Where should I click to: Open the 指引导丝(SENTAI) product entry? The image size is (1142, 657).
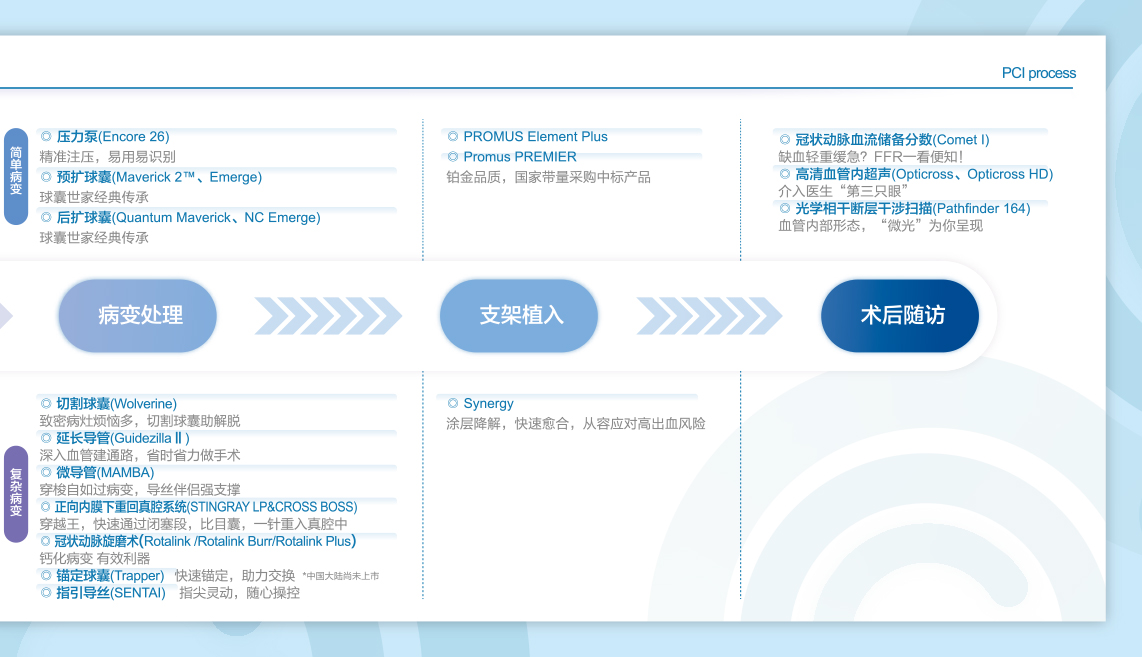pyautogui.click(x=111, y=593)
